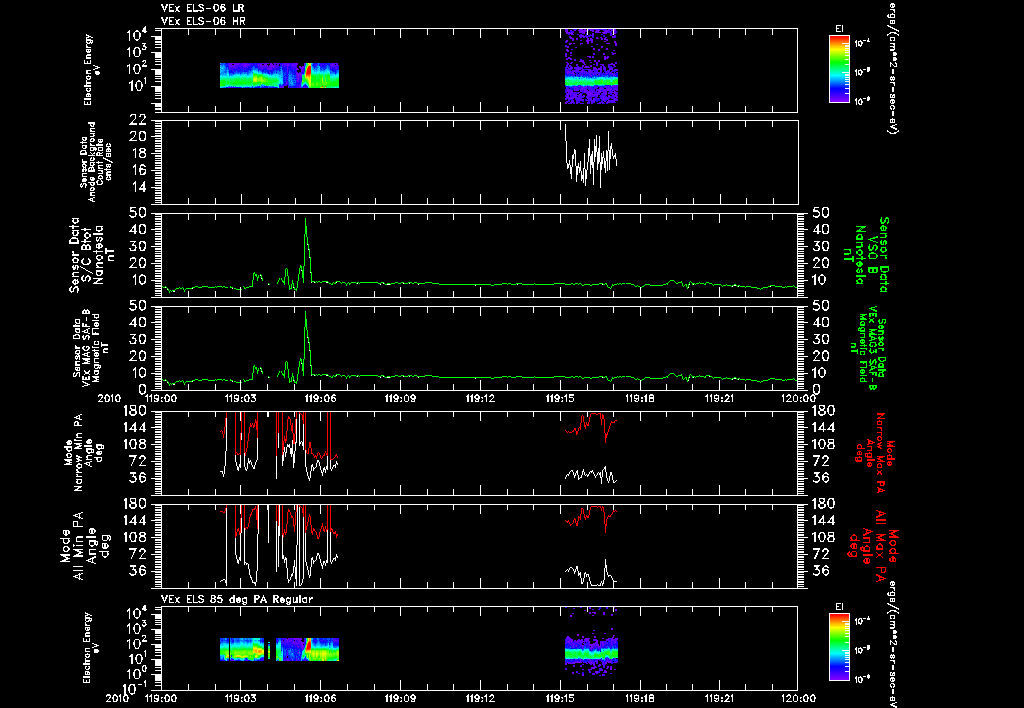The width and height of the screenshot is (1024, 708).
Task: Click the bottom-right "ergs/(cm**2-sr-sec-eV)" units label
Action: tap(891, 644)
